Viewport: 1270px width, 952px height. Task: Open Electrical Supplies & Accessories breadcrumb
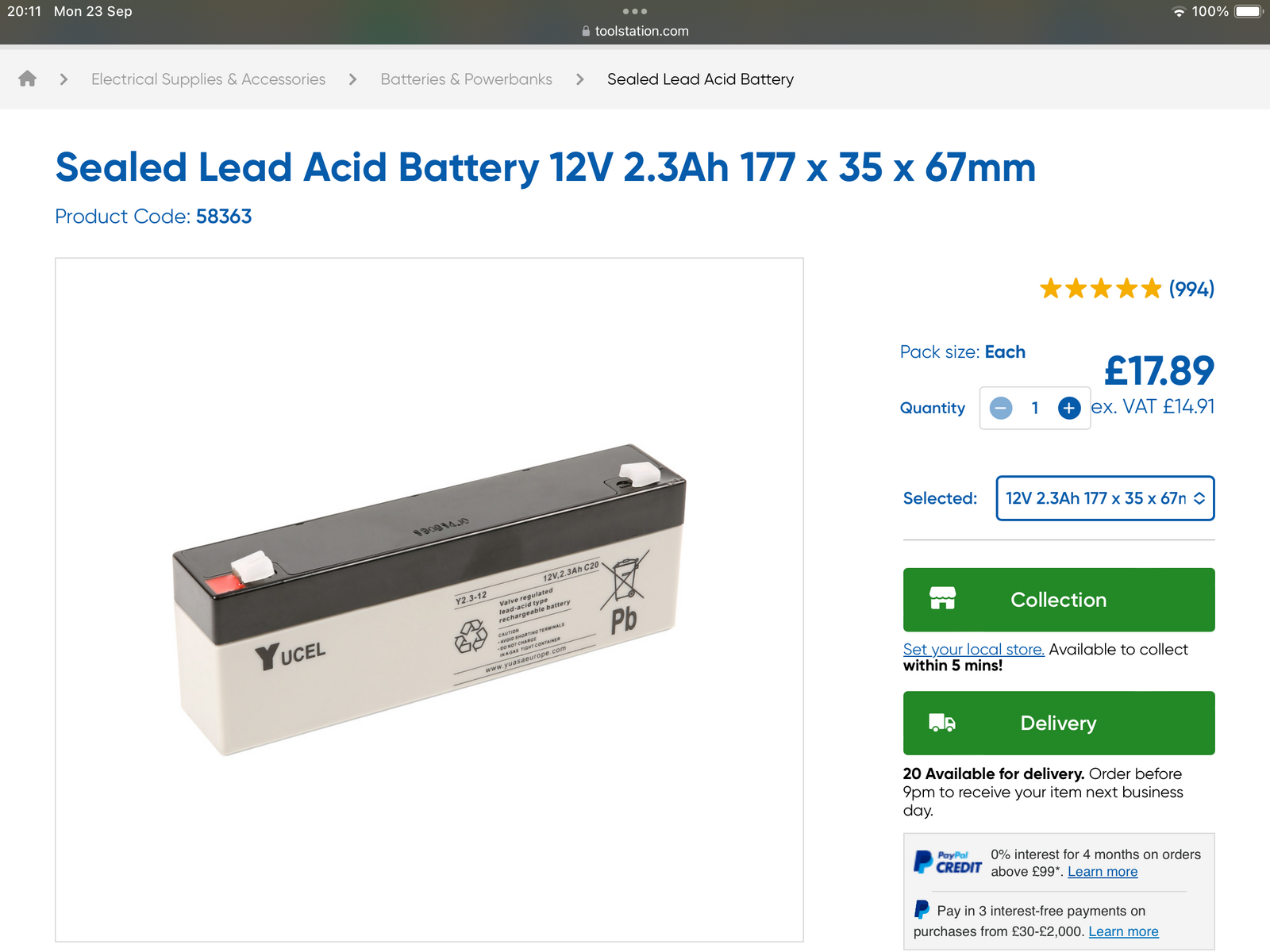tap(208, 79)
